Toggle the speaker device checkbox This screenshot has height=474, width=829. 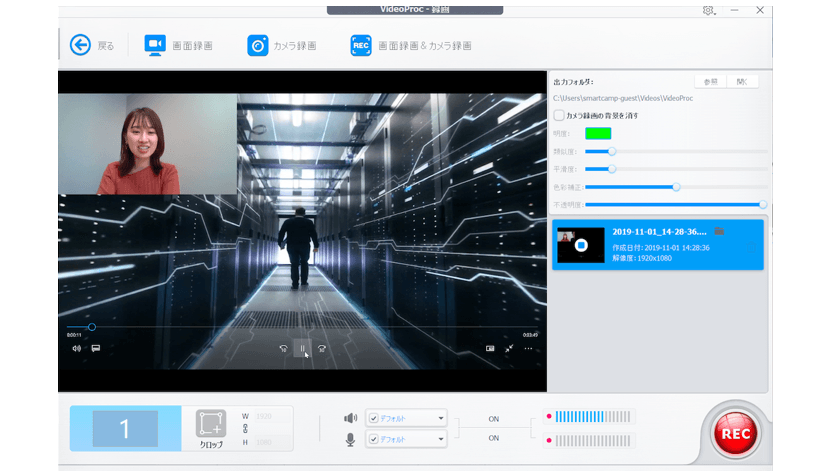[373, 418]
